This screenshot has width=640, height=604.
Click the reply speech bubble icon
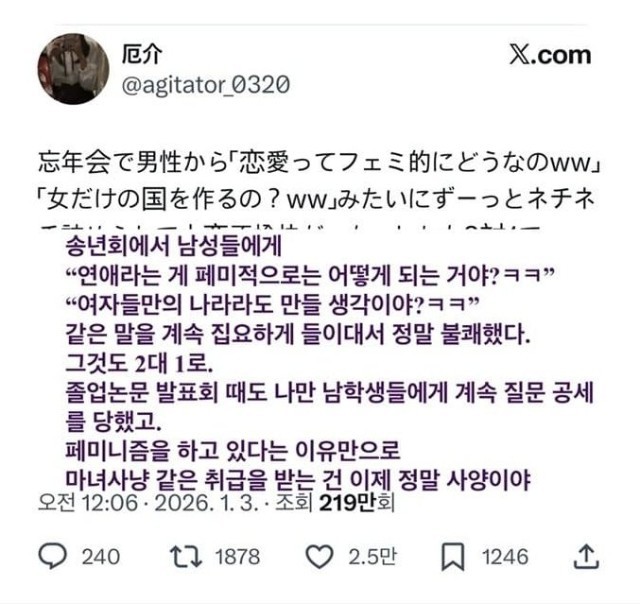pos(52,557)
